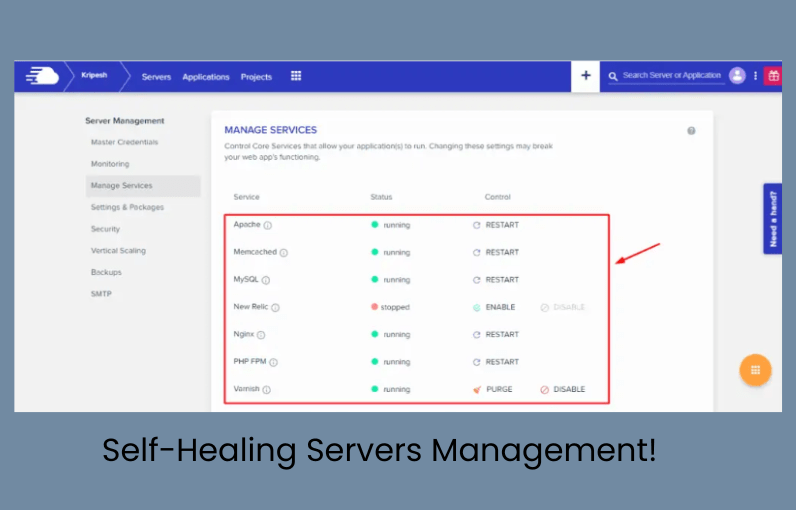Screen dimensions: 796x510
Task: Purge the Varnish cache
Action: click(493, 389)
